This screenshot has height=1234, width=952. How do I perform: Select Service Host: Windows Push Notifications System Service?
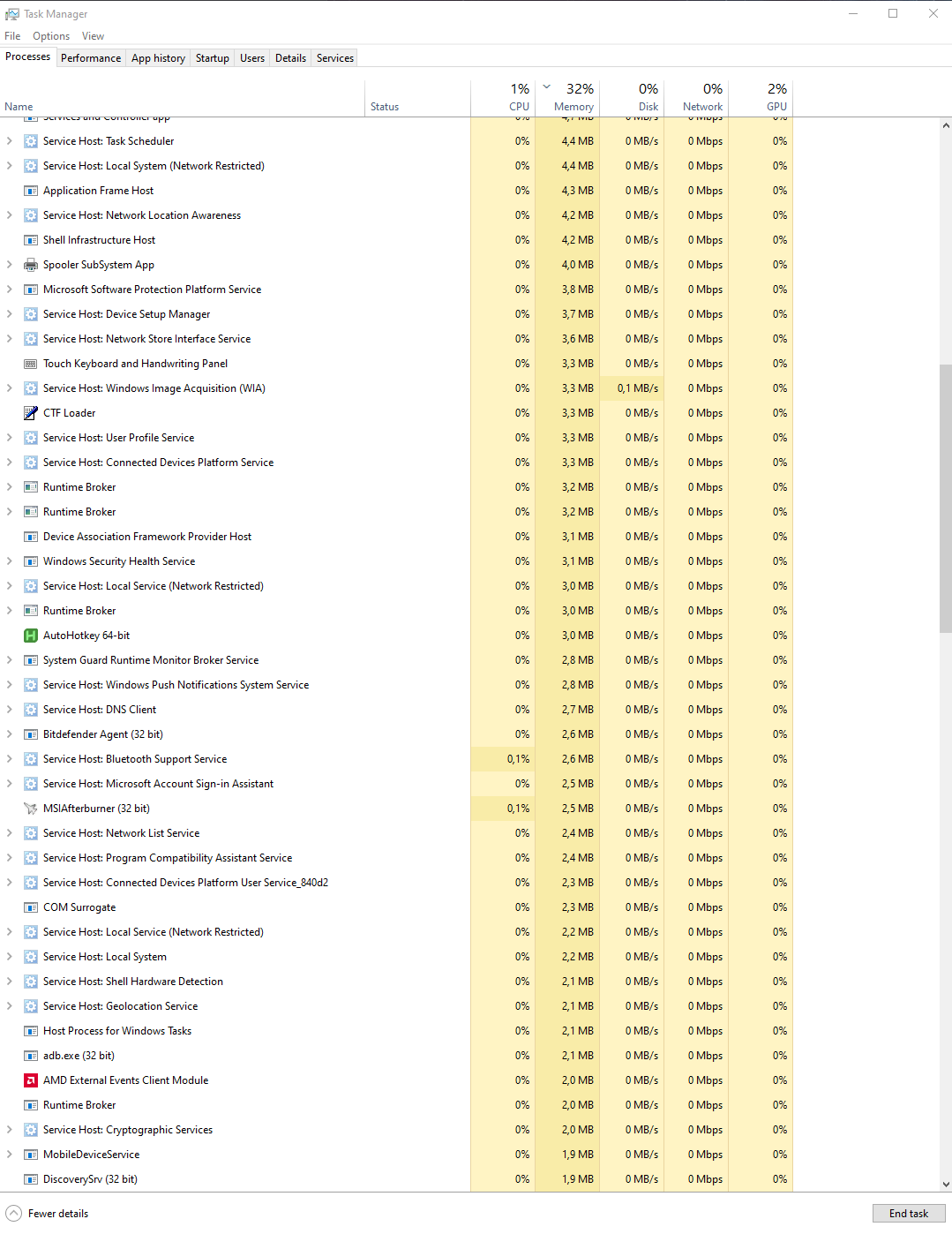396,685
